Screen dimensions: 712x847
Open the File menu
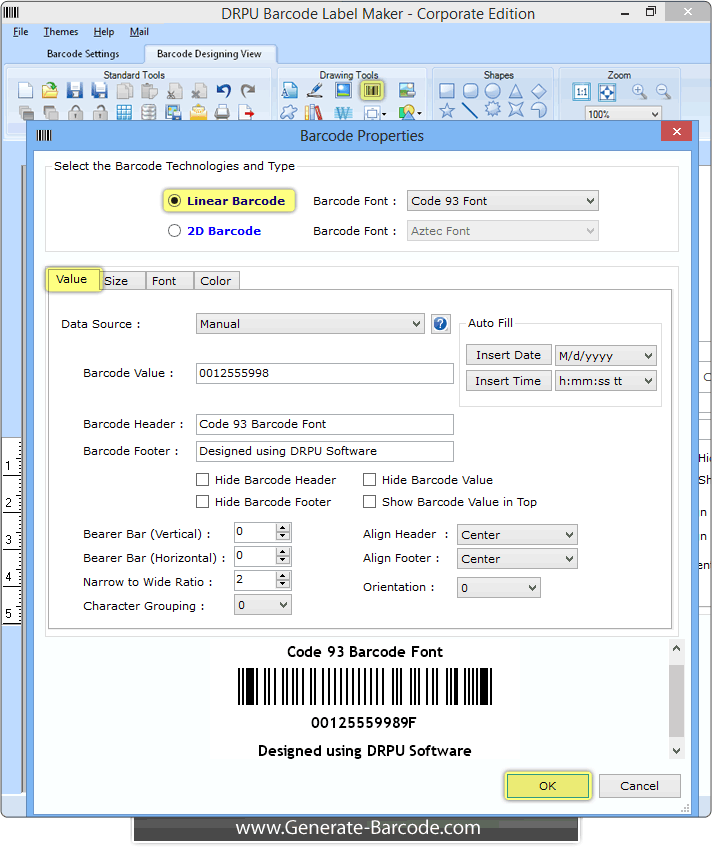click(x=21, y=32)
